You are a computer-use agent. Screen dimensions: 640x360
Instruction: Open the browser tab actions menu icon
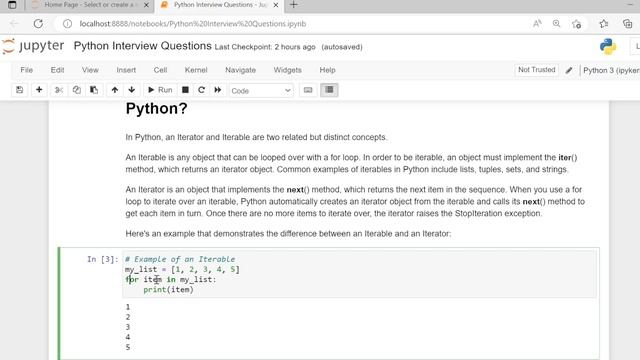point(12,5)
